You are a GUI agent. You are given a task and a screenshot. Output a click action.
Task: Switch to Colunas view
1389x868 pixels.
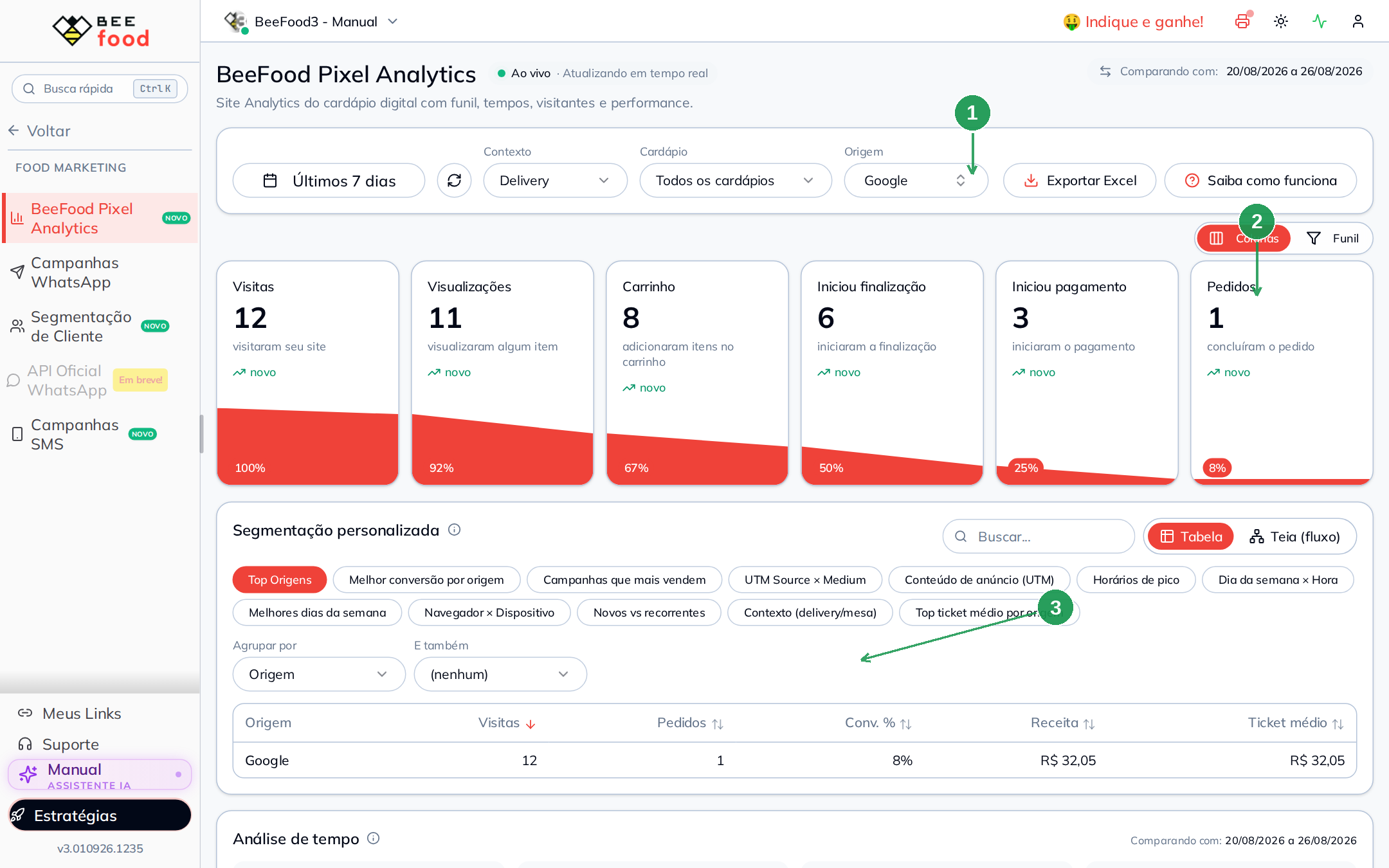pyautogui.click(x=1243, y=239)
